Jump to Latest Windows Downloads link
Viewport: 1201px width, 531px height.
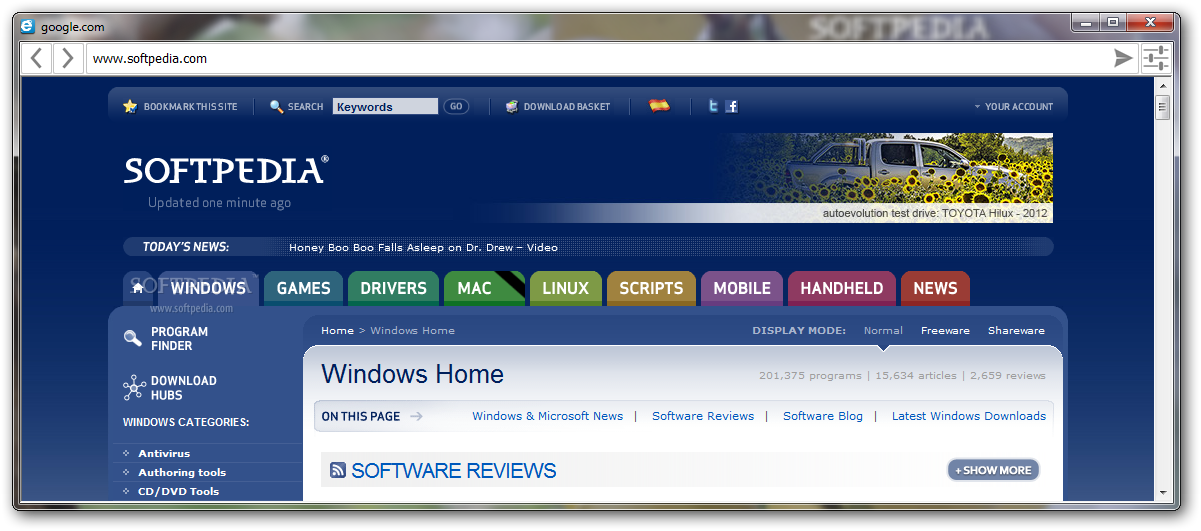click(x=969, y=416)
